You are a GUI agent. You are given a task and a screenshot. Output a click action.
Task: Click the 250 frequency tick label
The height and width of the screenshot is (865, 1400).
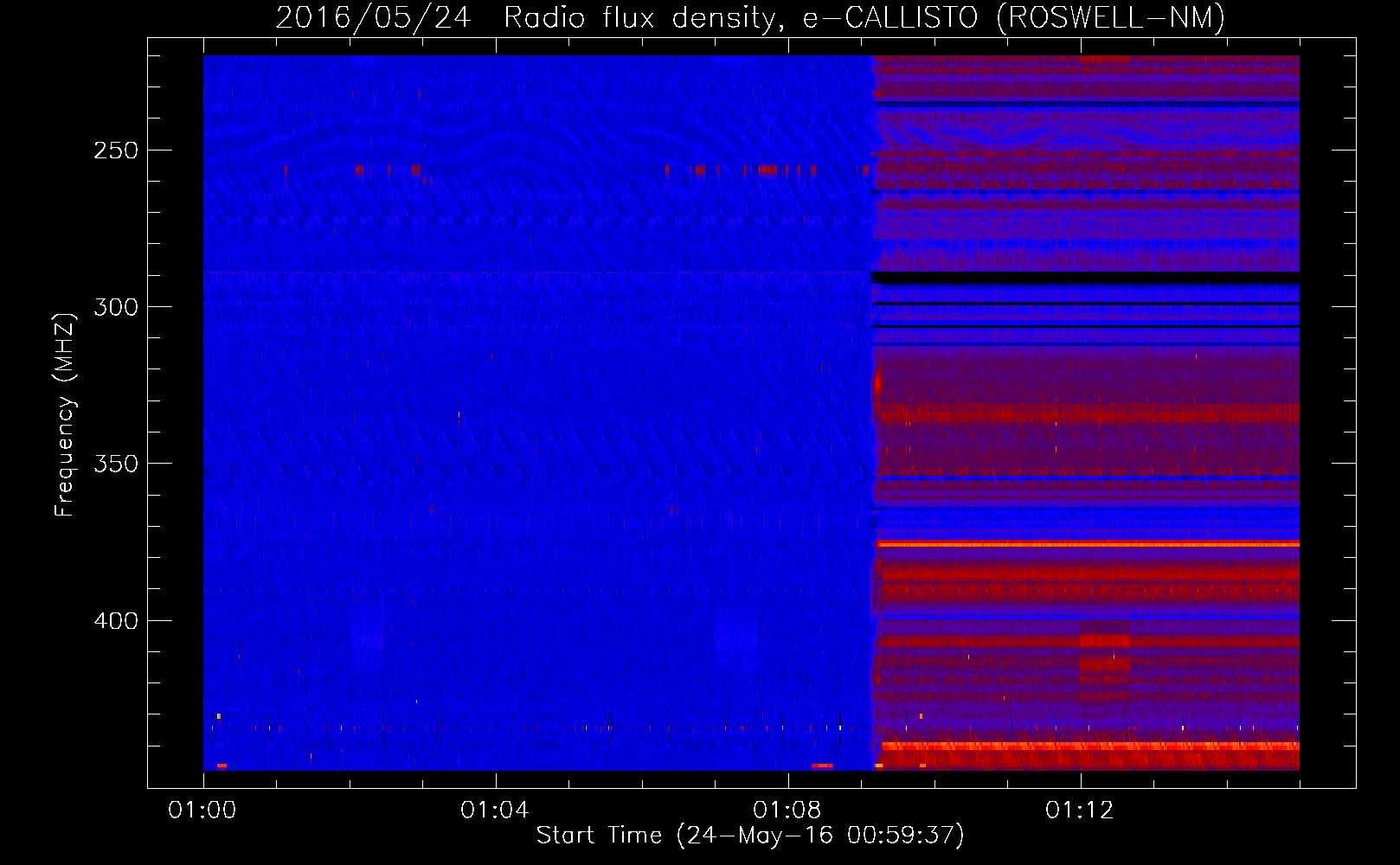(116, 151)
